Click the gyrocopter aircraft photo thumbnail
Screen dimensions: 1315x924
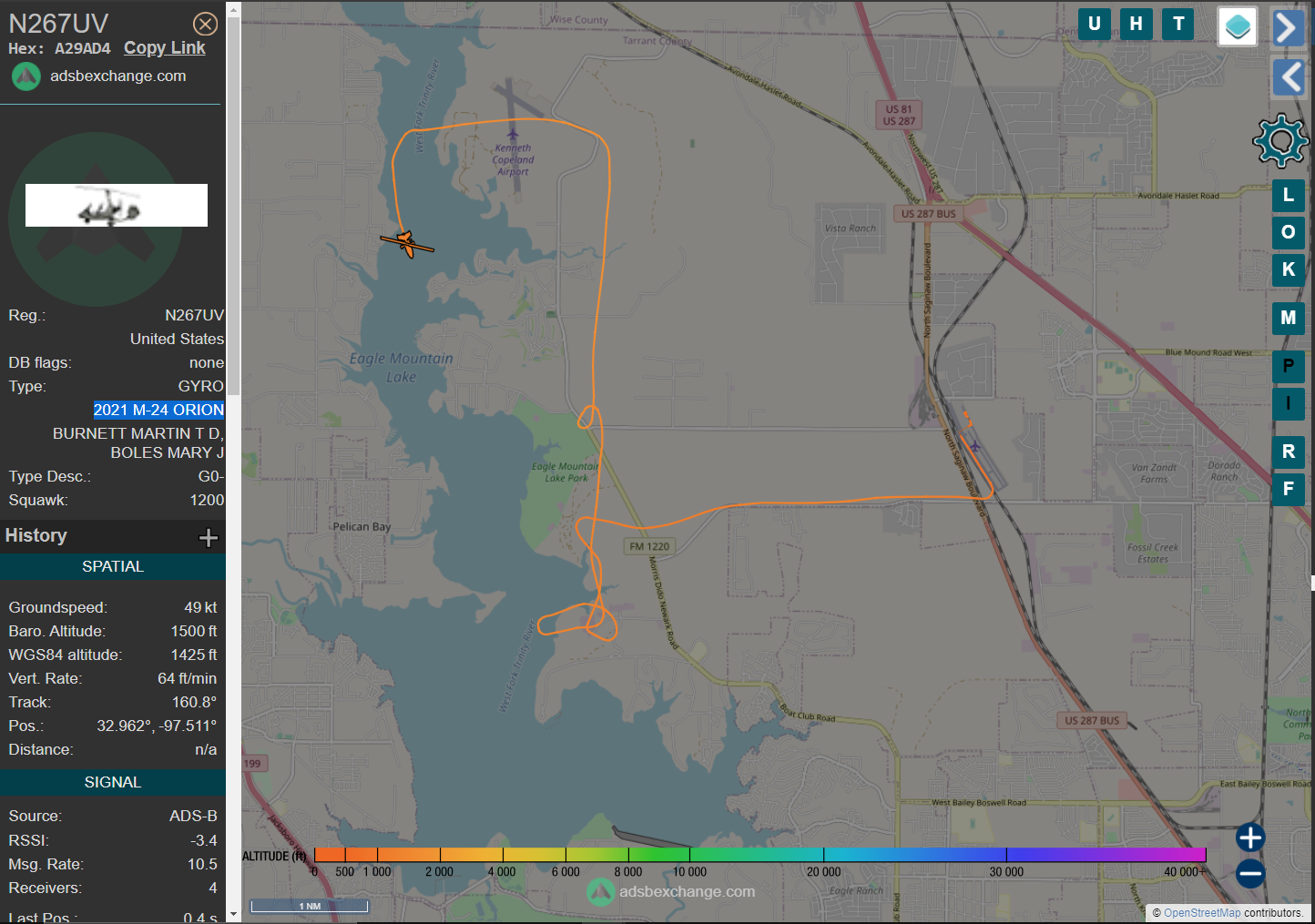click(117, 205)
